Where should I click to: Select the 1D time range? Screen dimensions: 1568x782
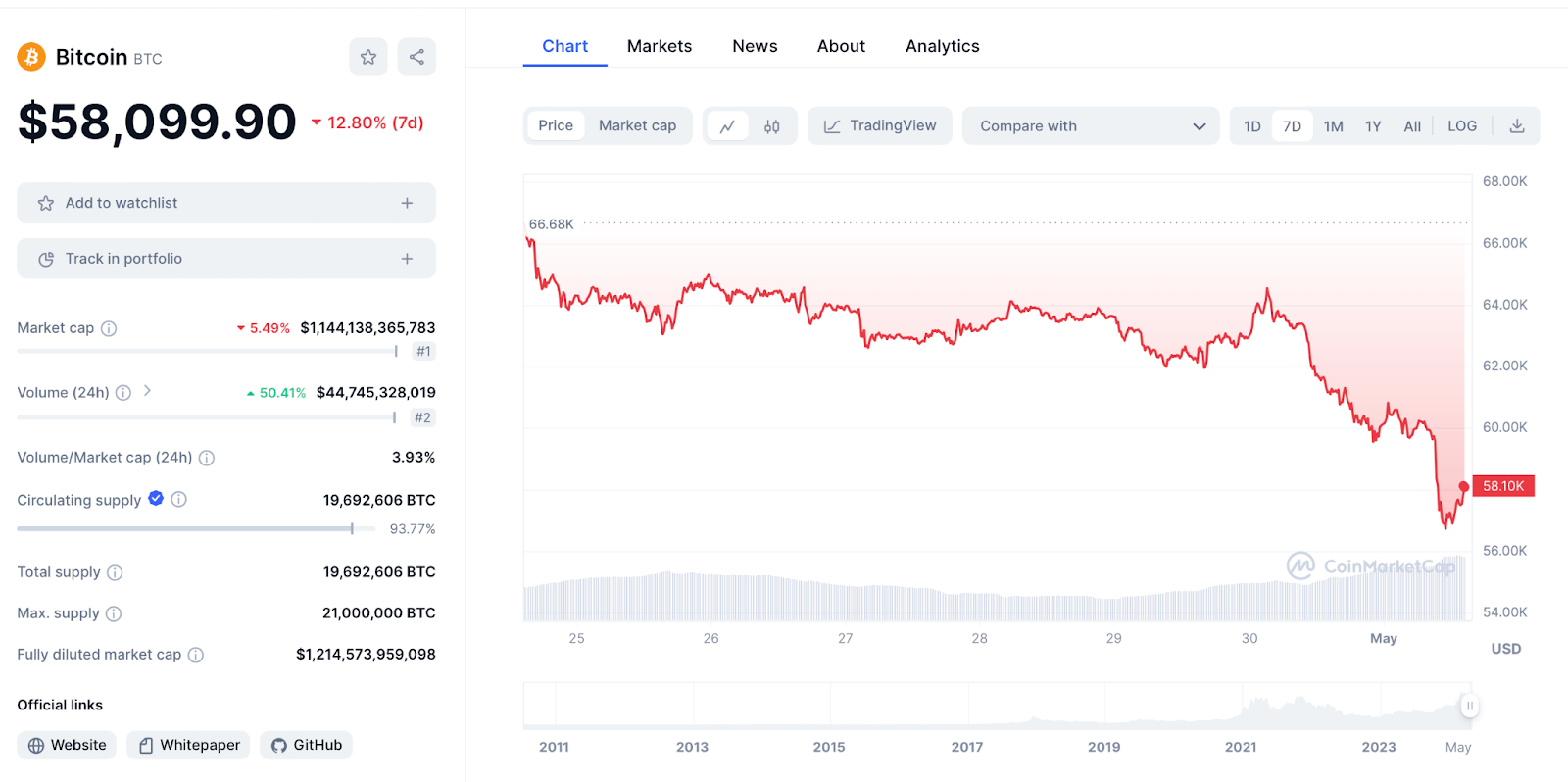pos(1252,126)
